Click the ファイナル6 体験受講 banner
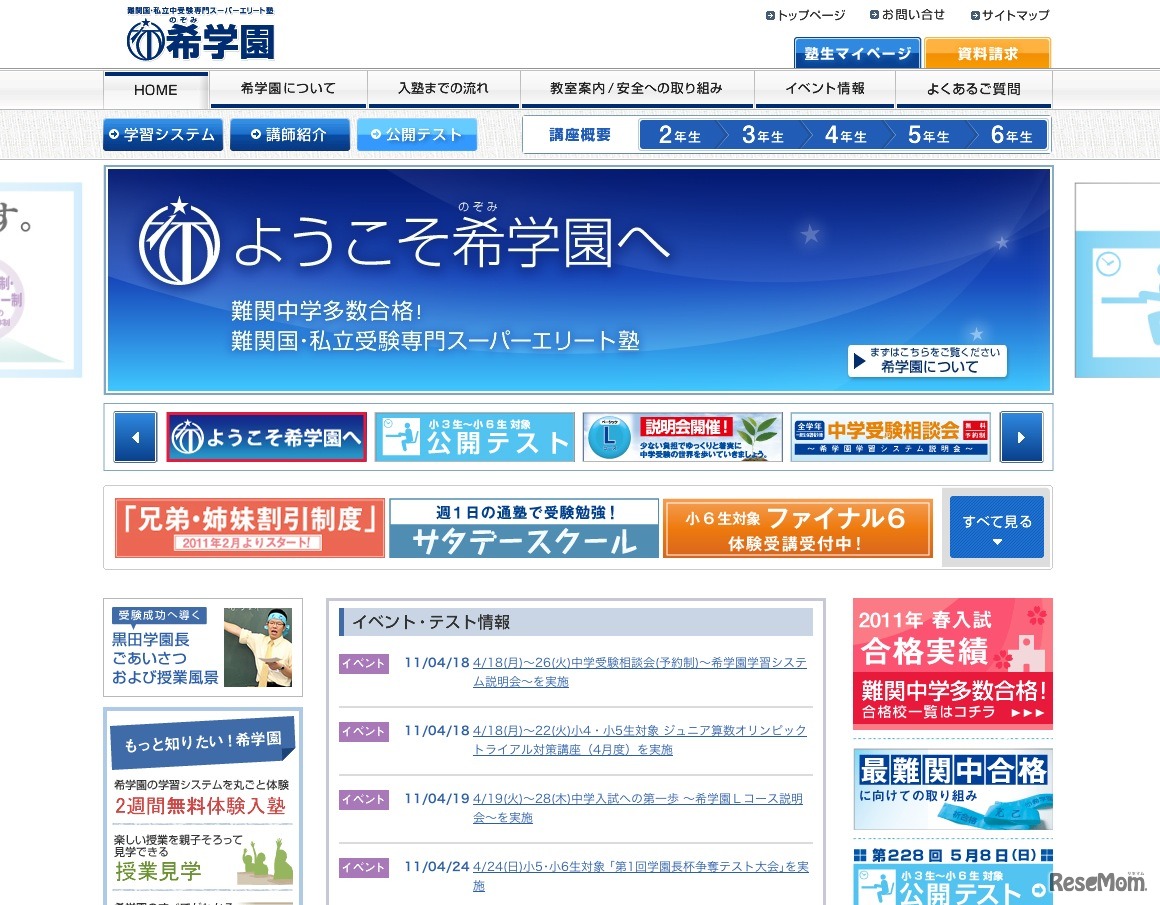 pyautogui.click(x=797, y=529)
